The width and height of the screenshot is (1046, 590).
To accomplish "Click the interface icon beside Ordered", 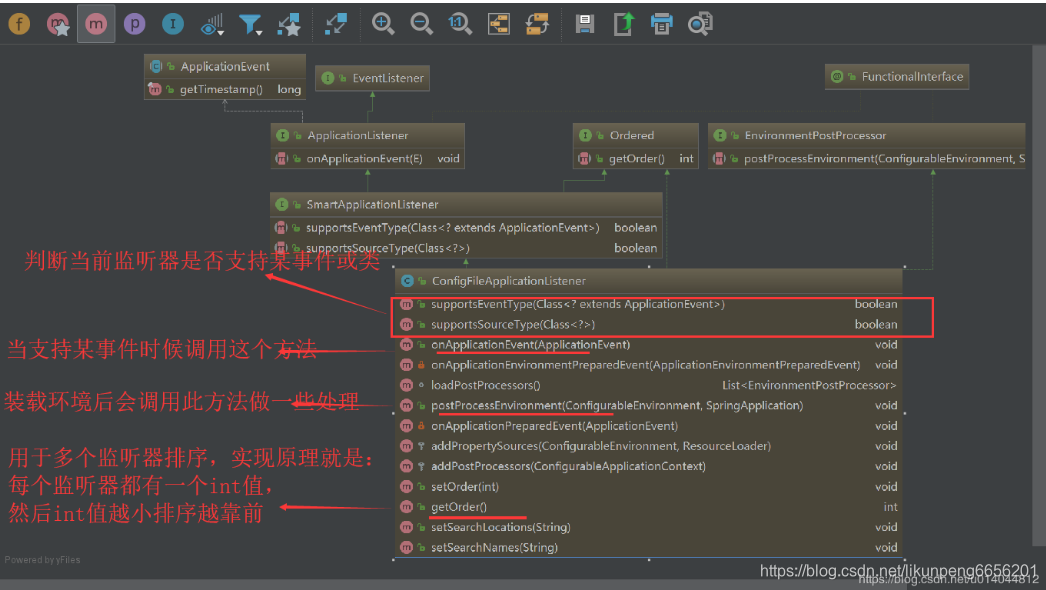I will pos(585,135).
